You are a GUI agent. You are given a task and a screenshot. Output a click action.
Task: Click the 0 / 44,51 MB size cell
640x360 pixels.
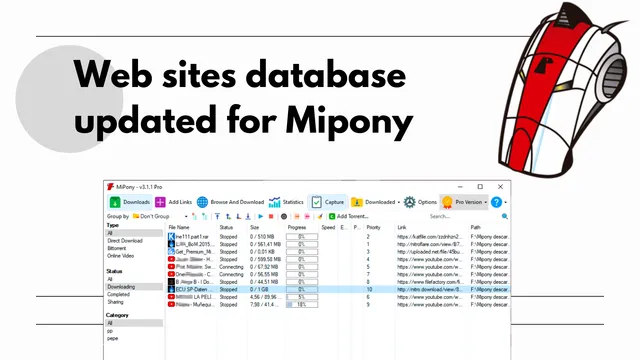(264, 282)
